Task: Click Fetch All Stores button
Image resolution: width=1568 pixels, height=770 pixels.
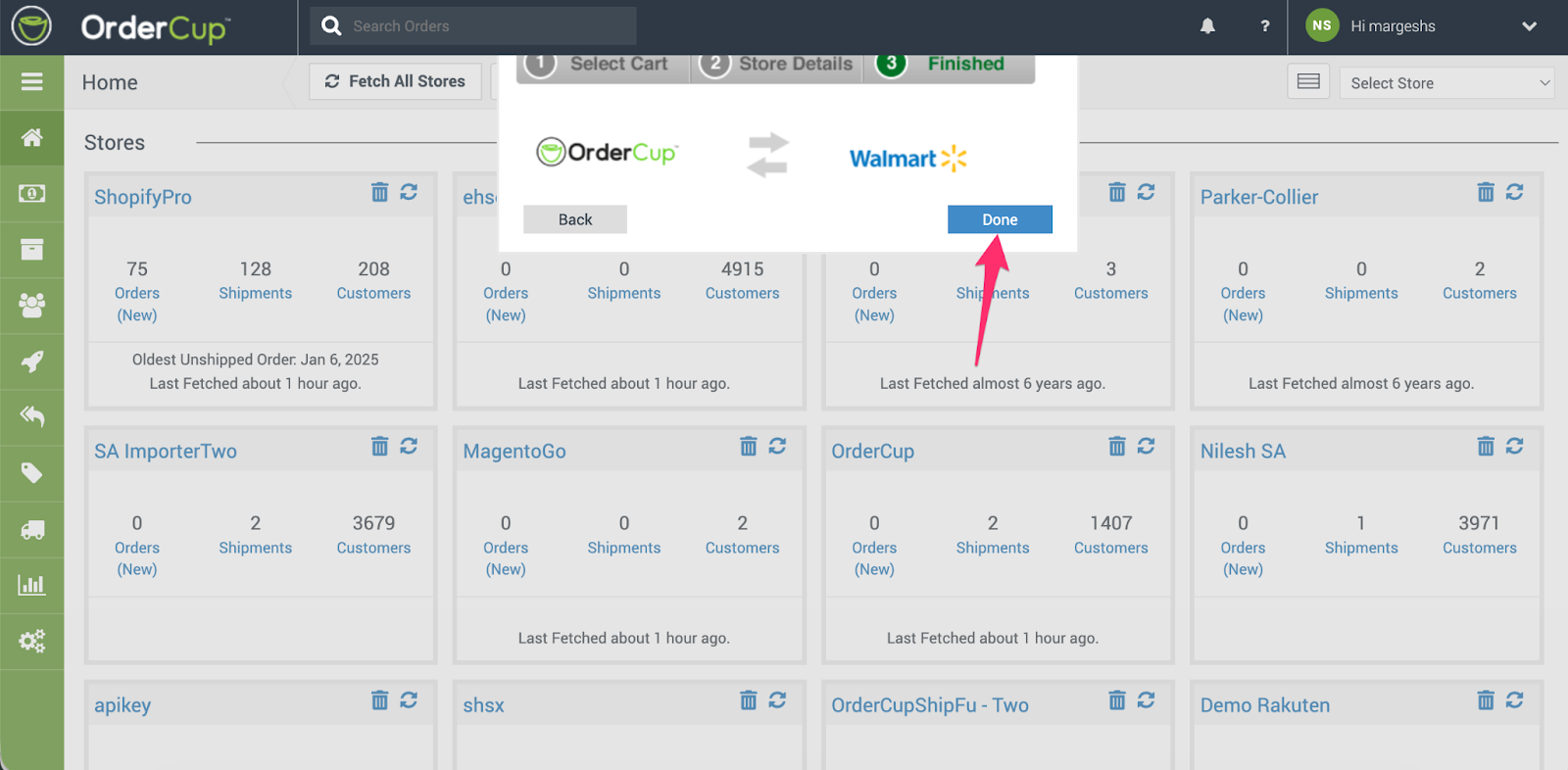Action: pos(396,81)
